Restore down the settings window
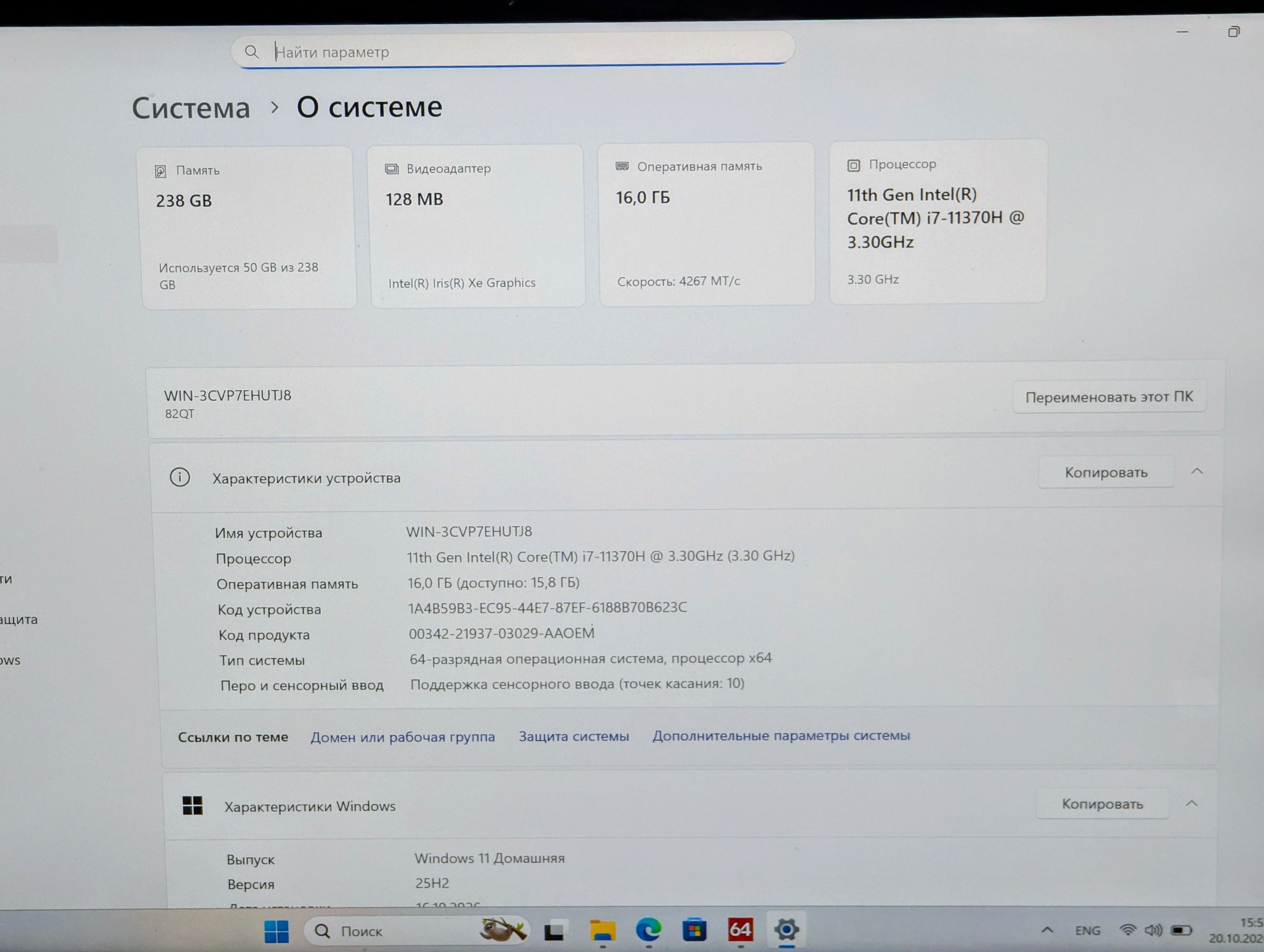The width and height of the screenshot is (1264, 952). point(1234,32)
